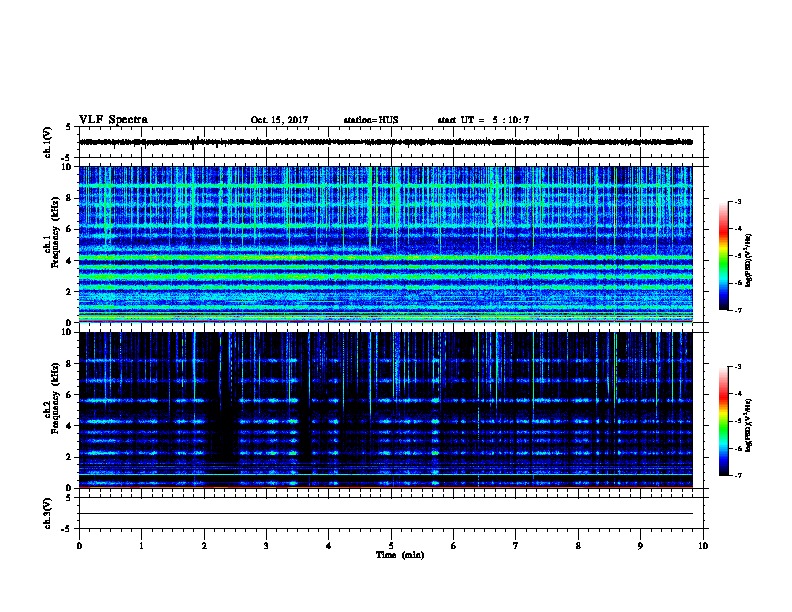Click the ch.1 "Frequency (kHz)" axis label
The image size is (792, 612).
[55, 232]
